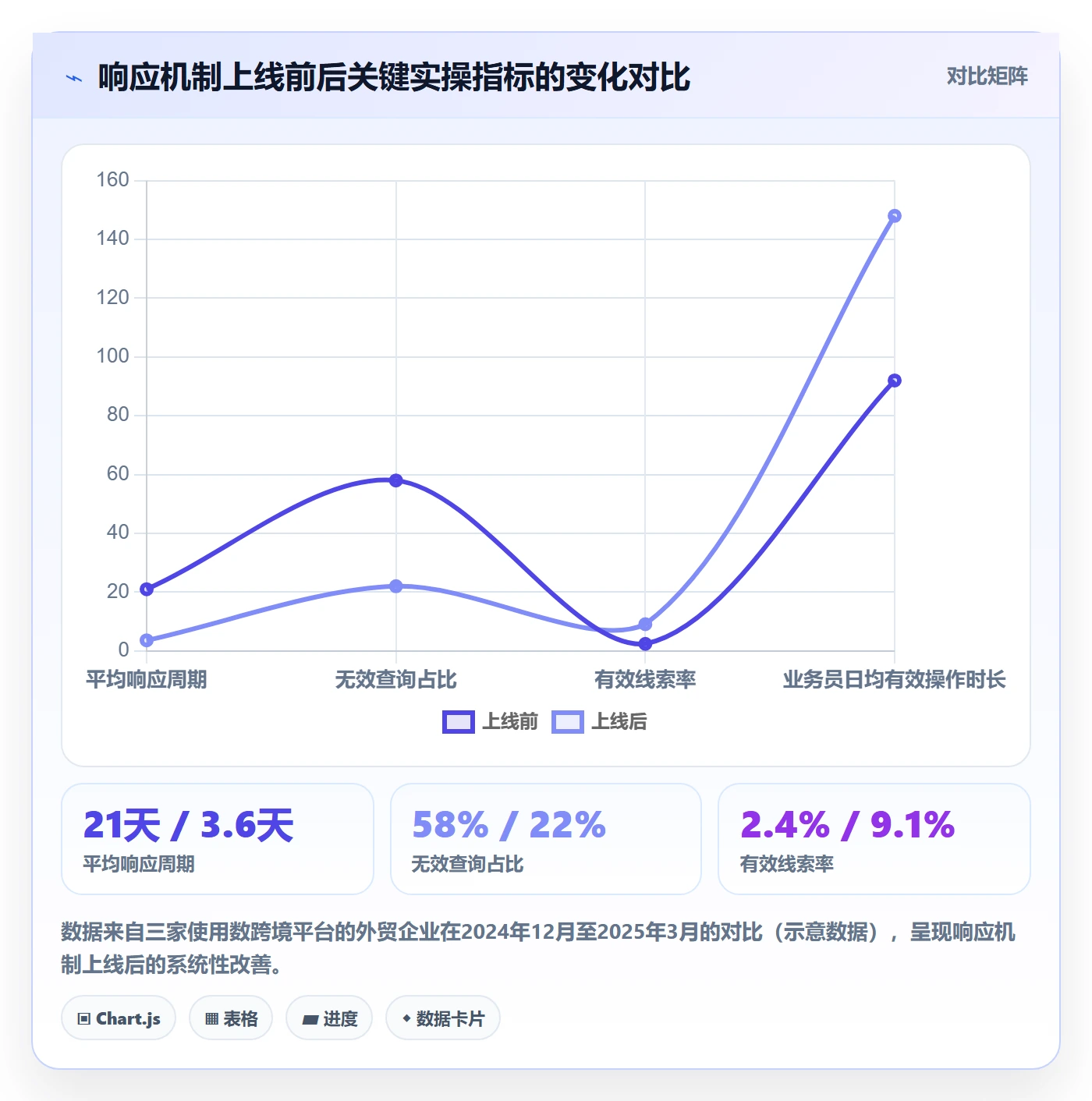
Task: Select the 数据卡片 chip
Action: (x=443, y=1018)
